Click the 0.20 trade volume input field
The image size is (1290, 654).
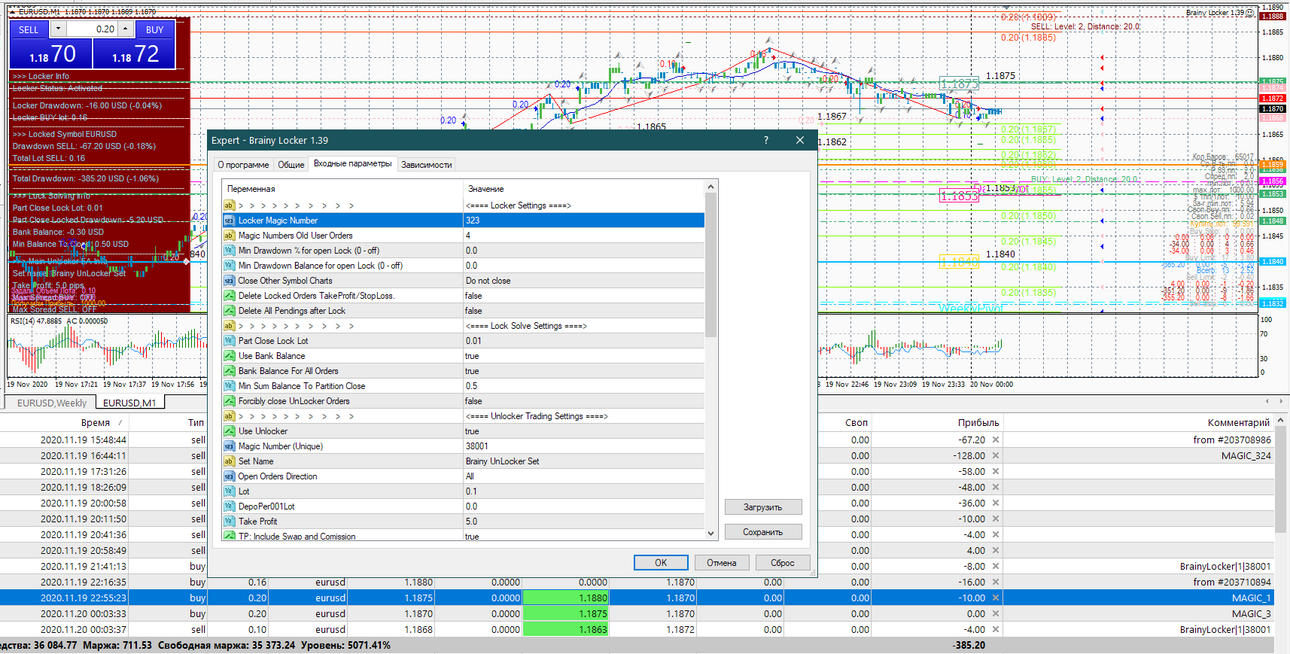(x=91, y=30)
